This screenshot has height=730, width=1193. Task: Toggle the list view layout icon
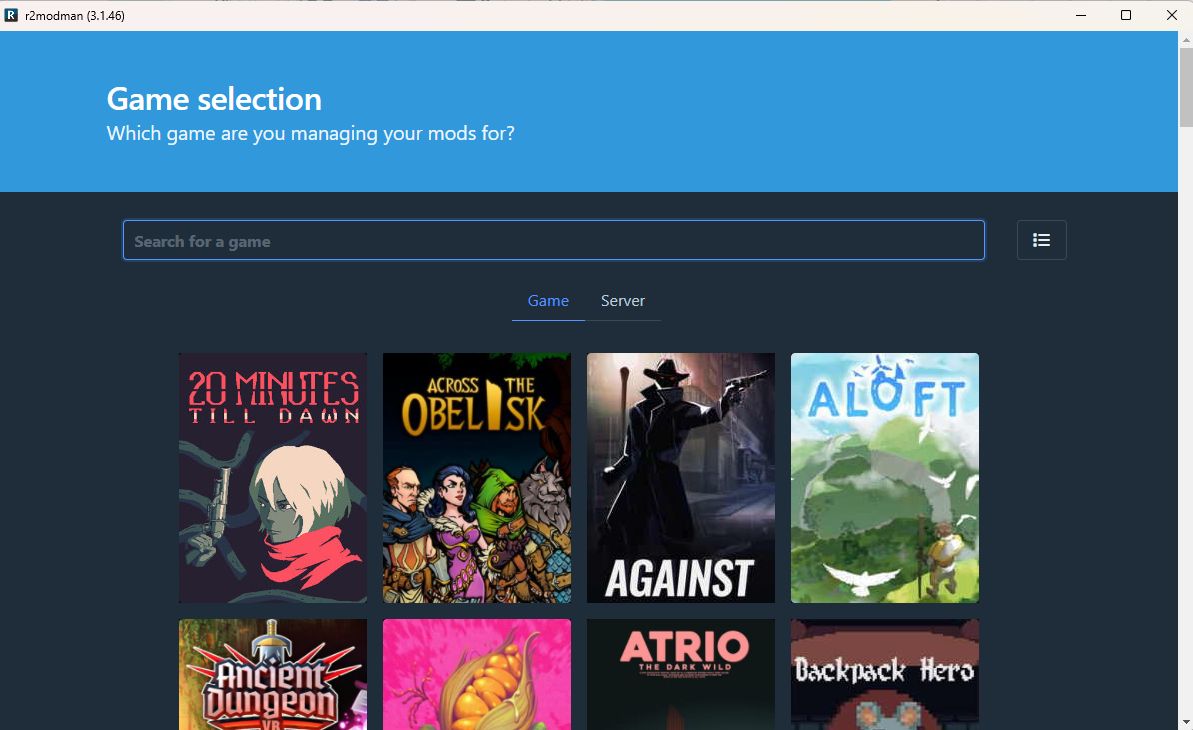pos(1041,240)
